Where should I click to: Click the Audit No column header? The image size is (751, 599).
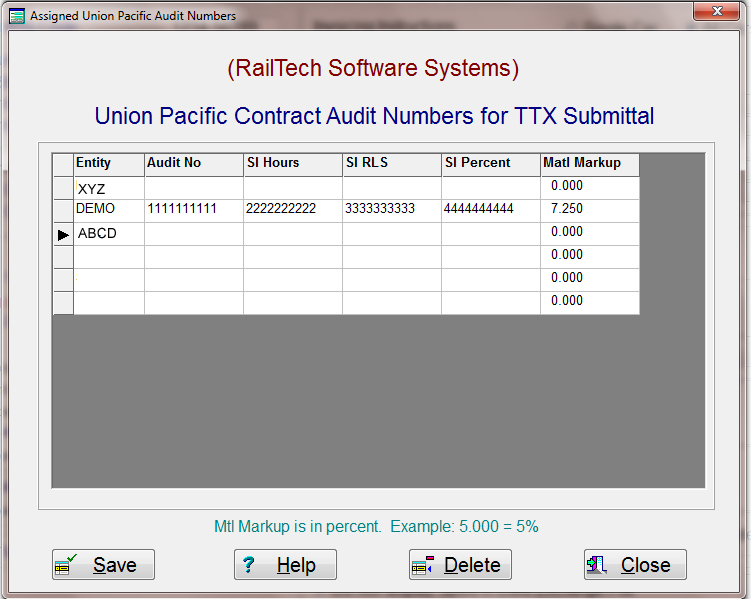[194, 165]
